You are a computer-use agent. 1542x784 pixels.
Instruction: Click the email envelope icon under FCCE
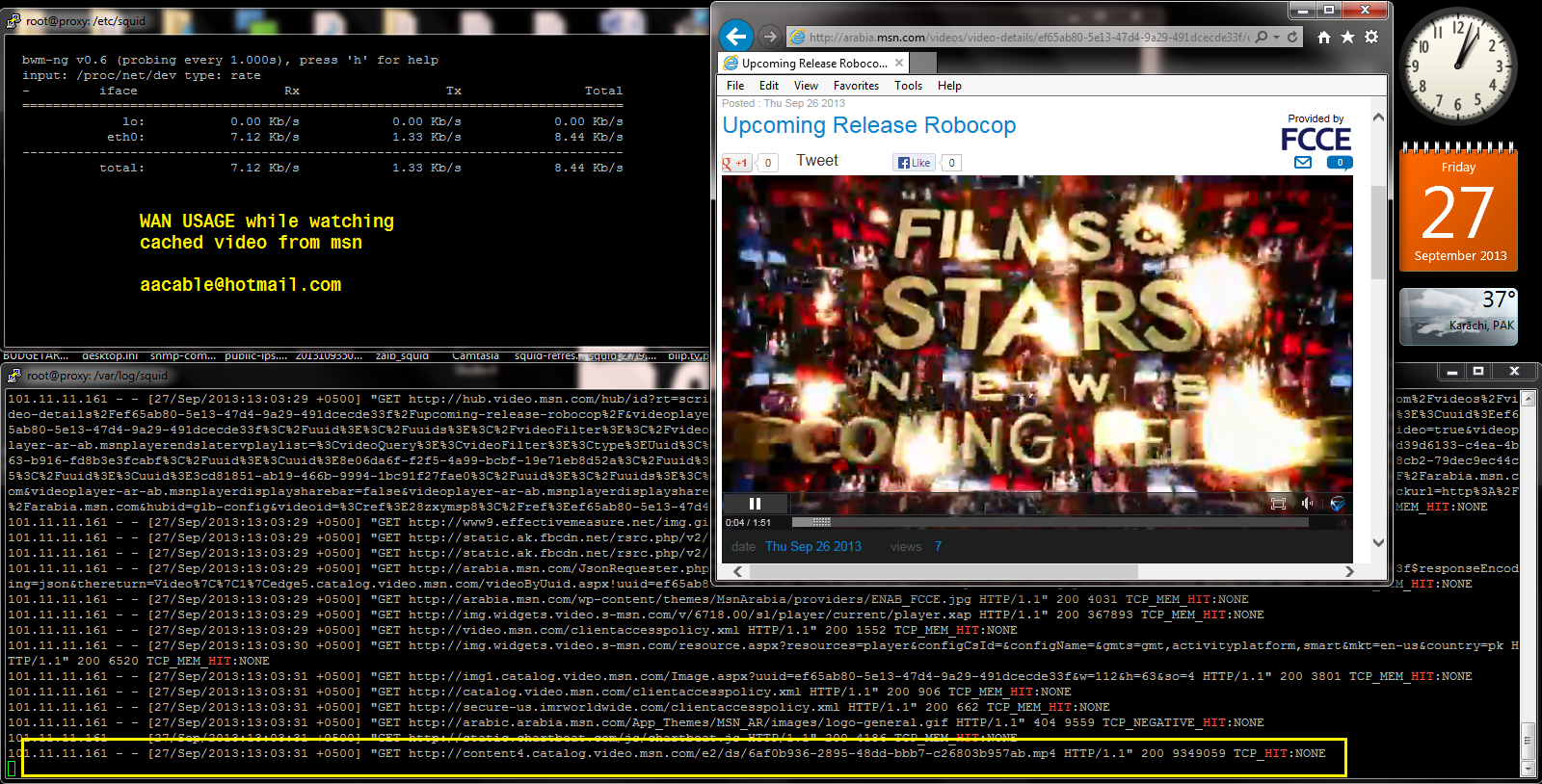(1303, 163)
